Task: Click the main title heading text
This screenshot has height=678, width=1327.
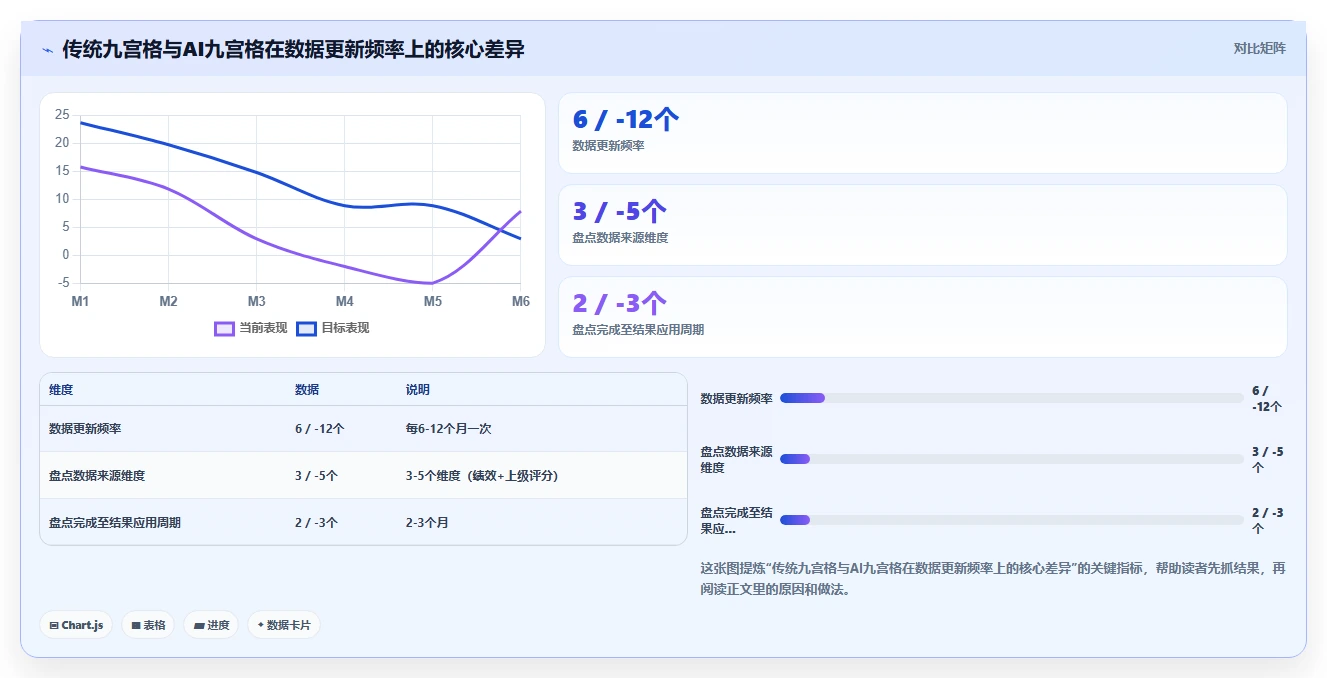Action: tap(293, 49)
